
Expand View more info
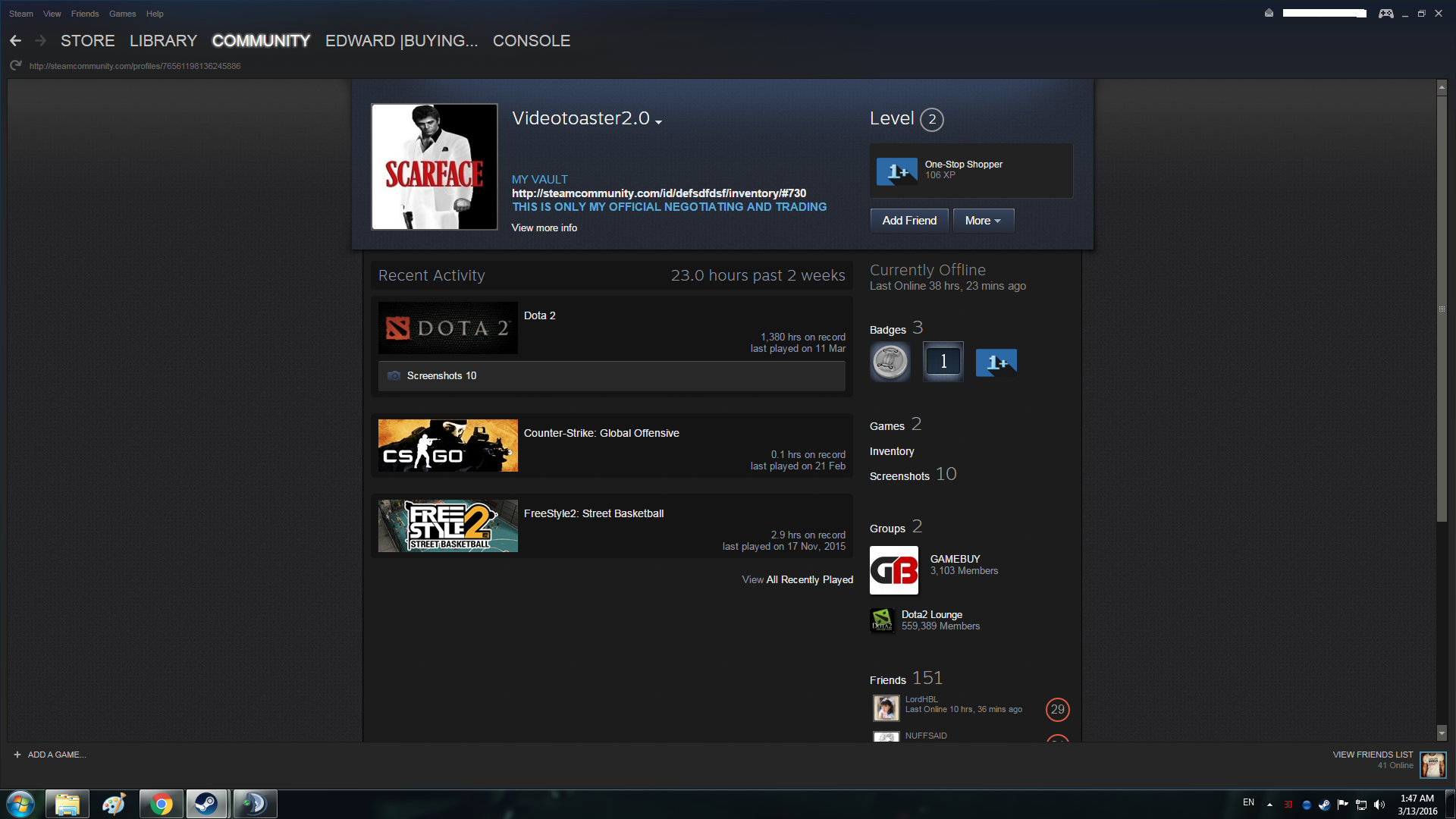point(544,228)
